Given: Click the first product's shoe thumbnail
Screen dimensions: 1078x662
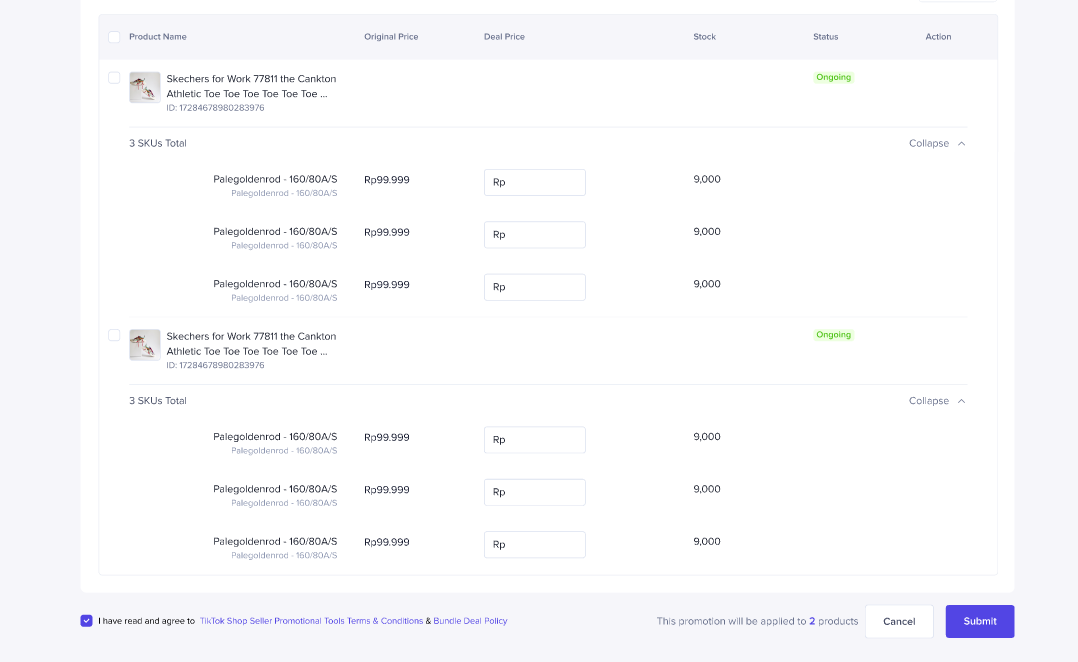Looking at the screenshot, I should (x=144, y=87).
